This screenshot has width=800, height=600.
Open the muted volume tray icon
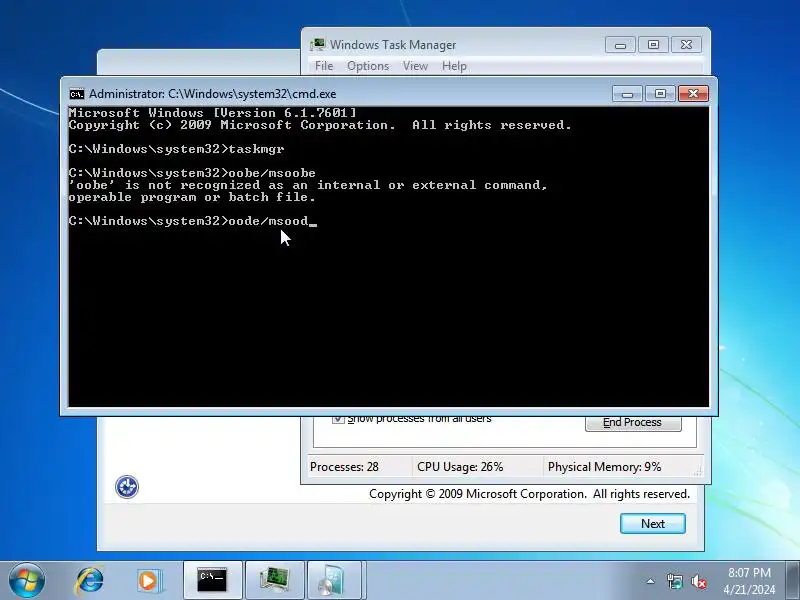[698, 581]
